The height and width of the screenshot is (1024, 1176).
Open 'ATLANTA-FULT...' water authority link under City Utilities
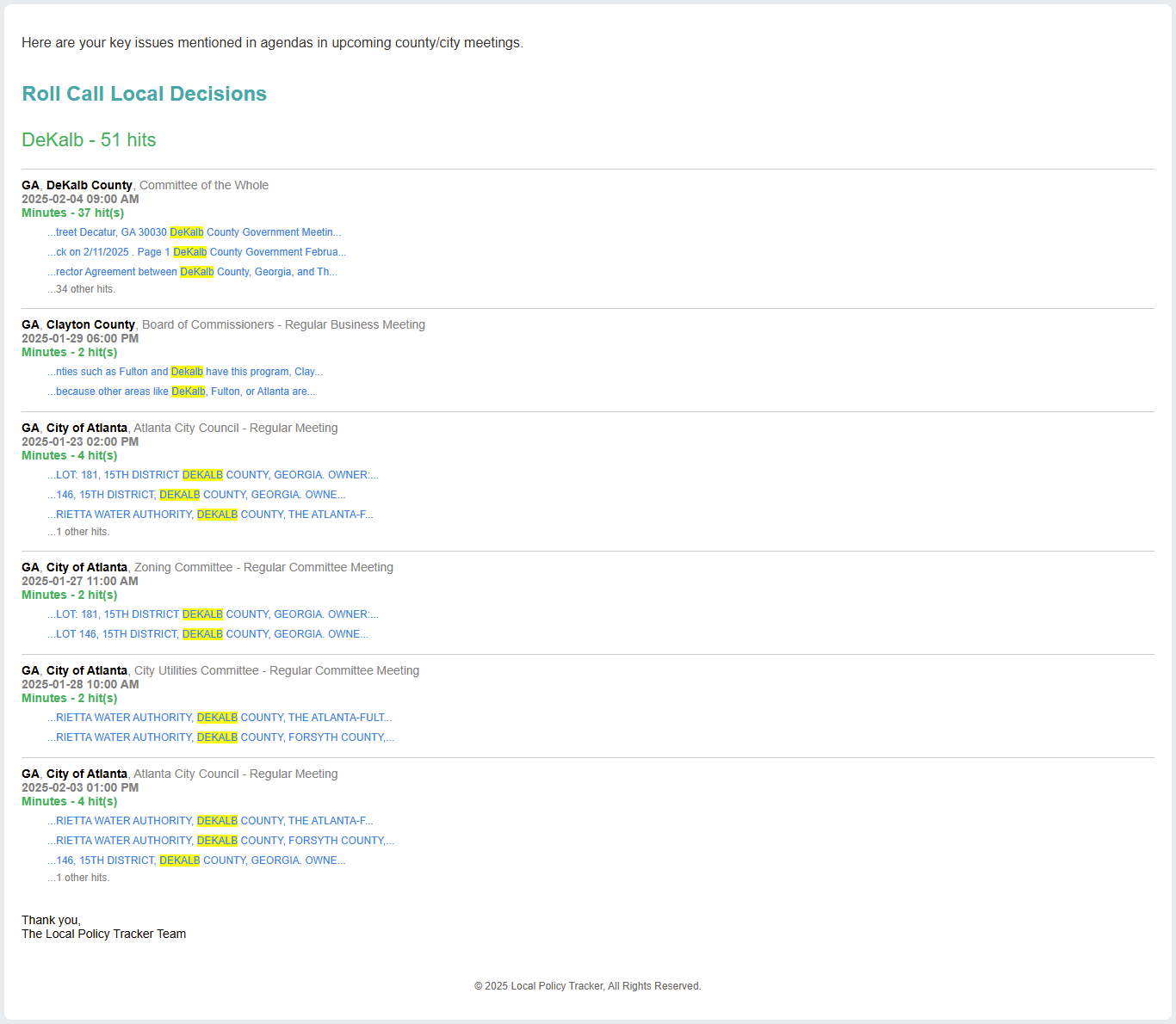(x=220, y=718)
